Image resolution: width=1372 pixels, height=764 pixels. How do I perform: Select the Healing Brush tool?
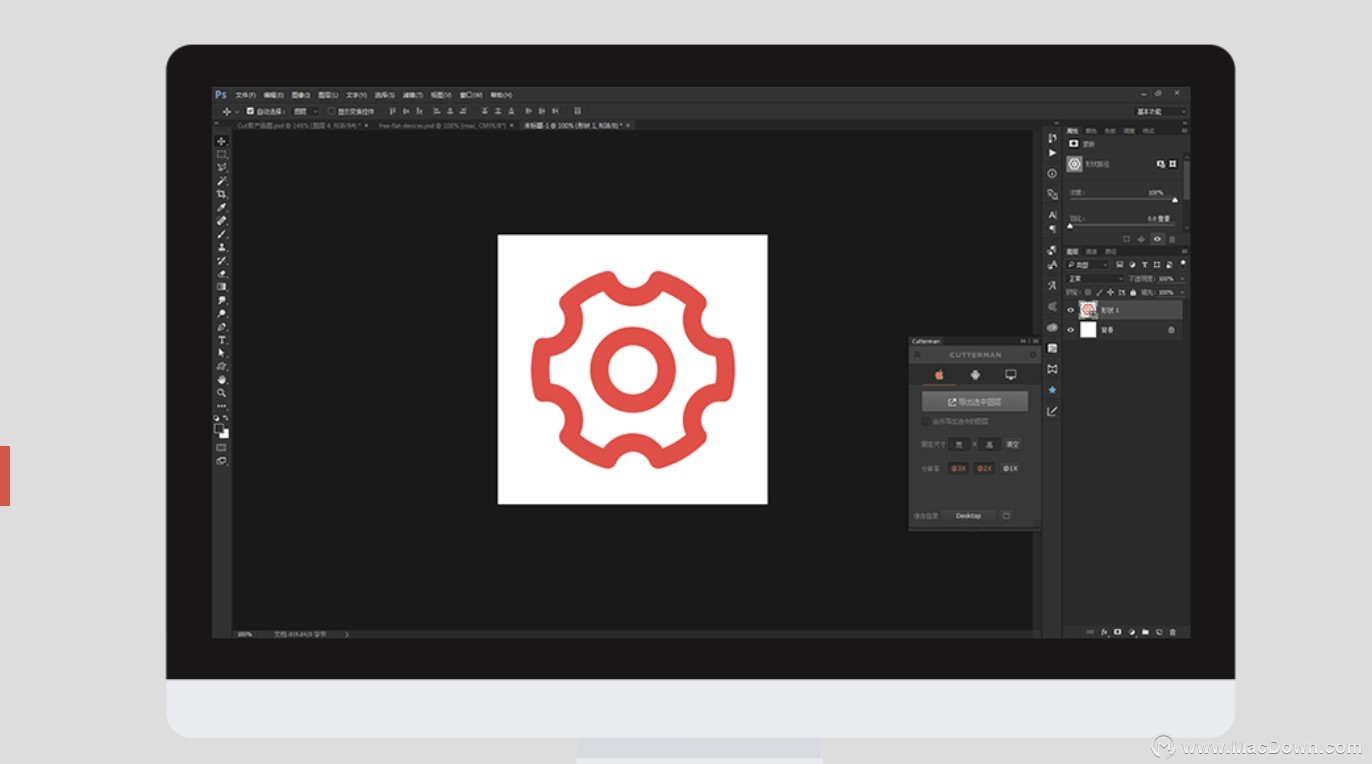[221, 221]
